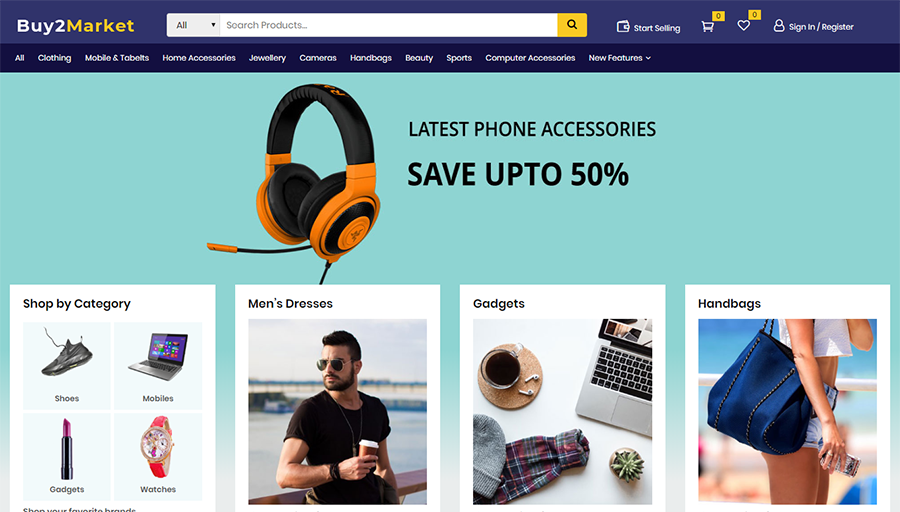Click the yellow search magnifier button
Image resolution: width=900 pixels, height=512 pixels.
[572, 25]
